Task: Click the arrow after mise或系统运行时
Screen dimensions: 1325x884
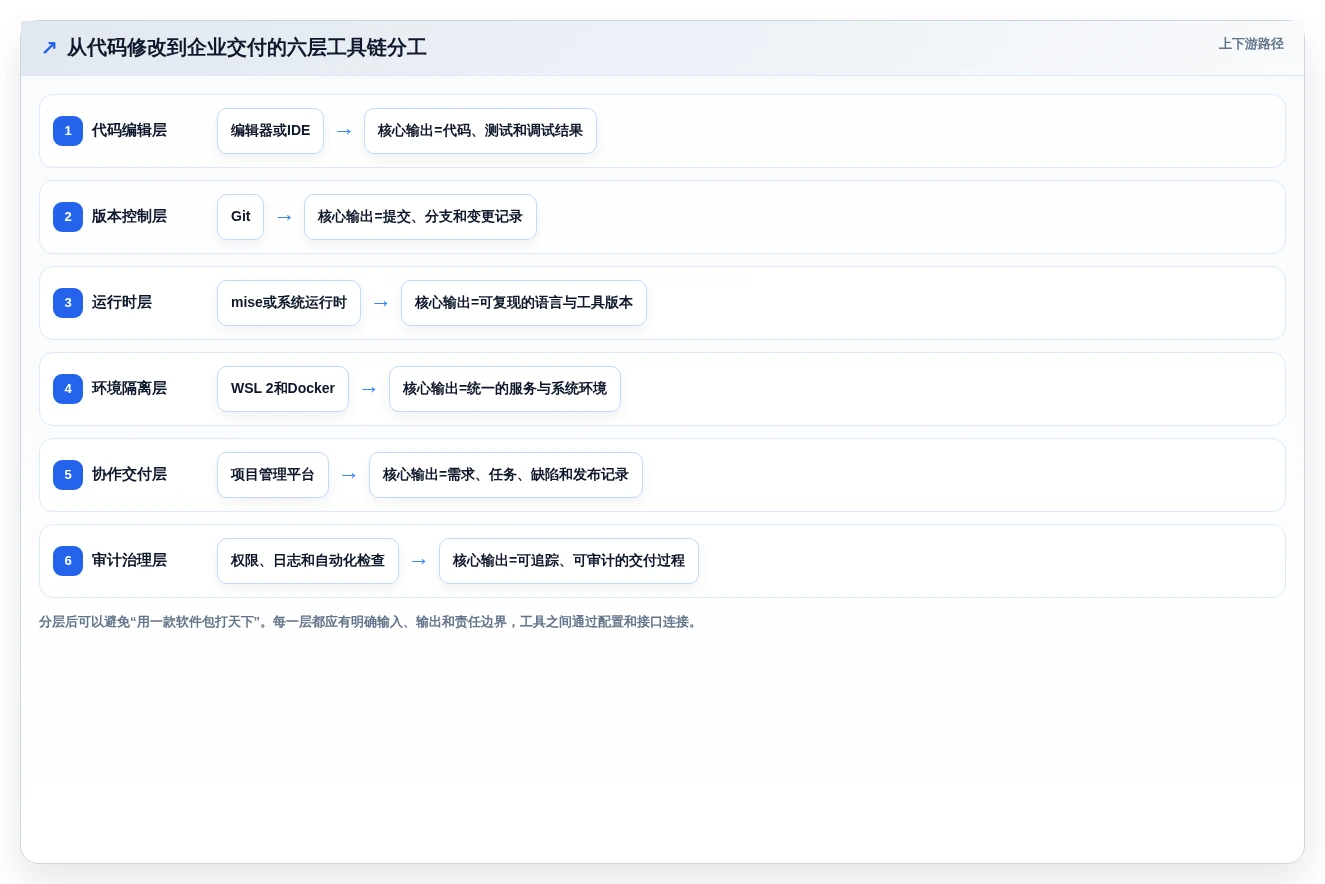Action: 381,303
